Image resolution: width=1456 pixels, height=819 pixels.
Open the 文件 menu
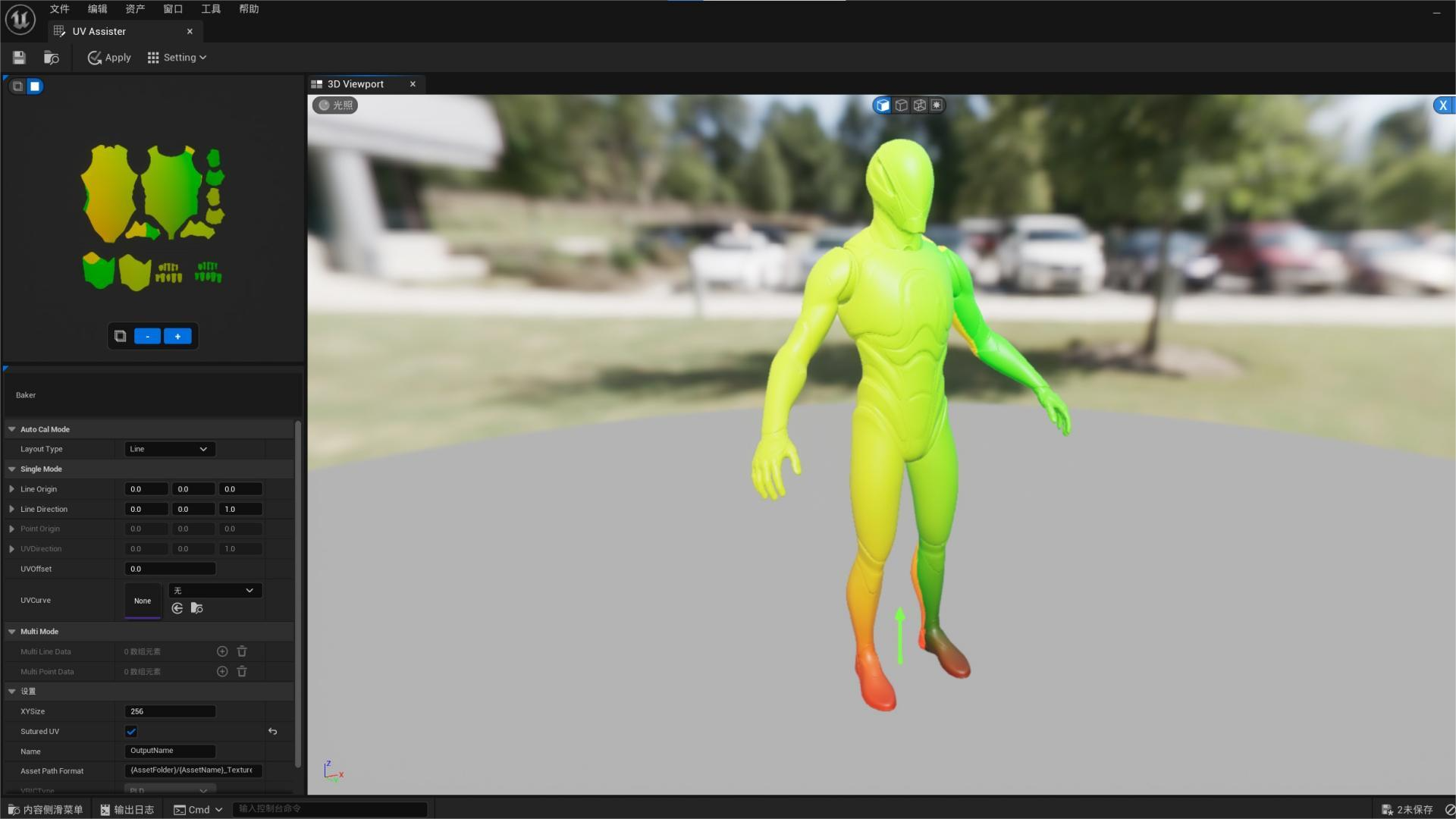59,9
